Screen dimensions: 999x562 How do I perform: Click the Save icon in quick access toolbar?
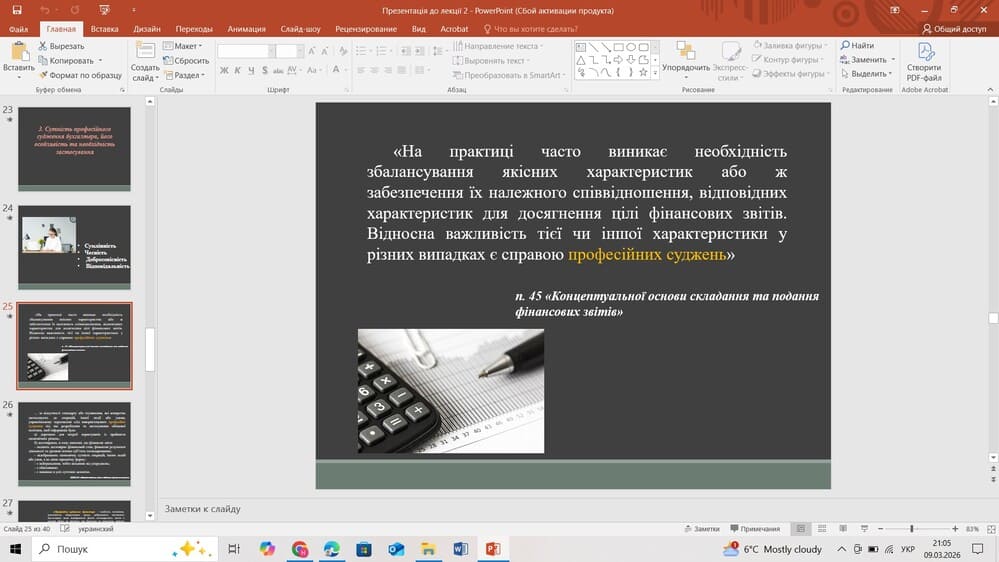(16, 10)
